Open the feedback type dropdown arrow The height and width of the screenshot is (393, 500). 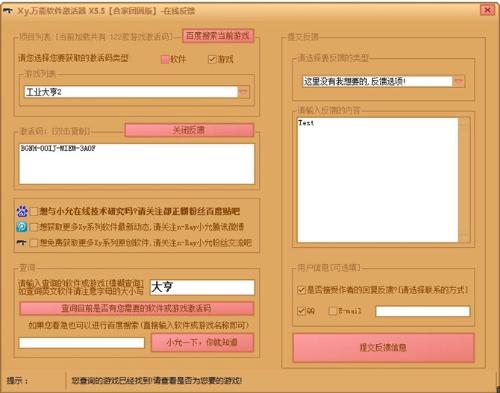point(459,81)
